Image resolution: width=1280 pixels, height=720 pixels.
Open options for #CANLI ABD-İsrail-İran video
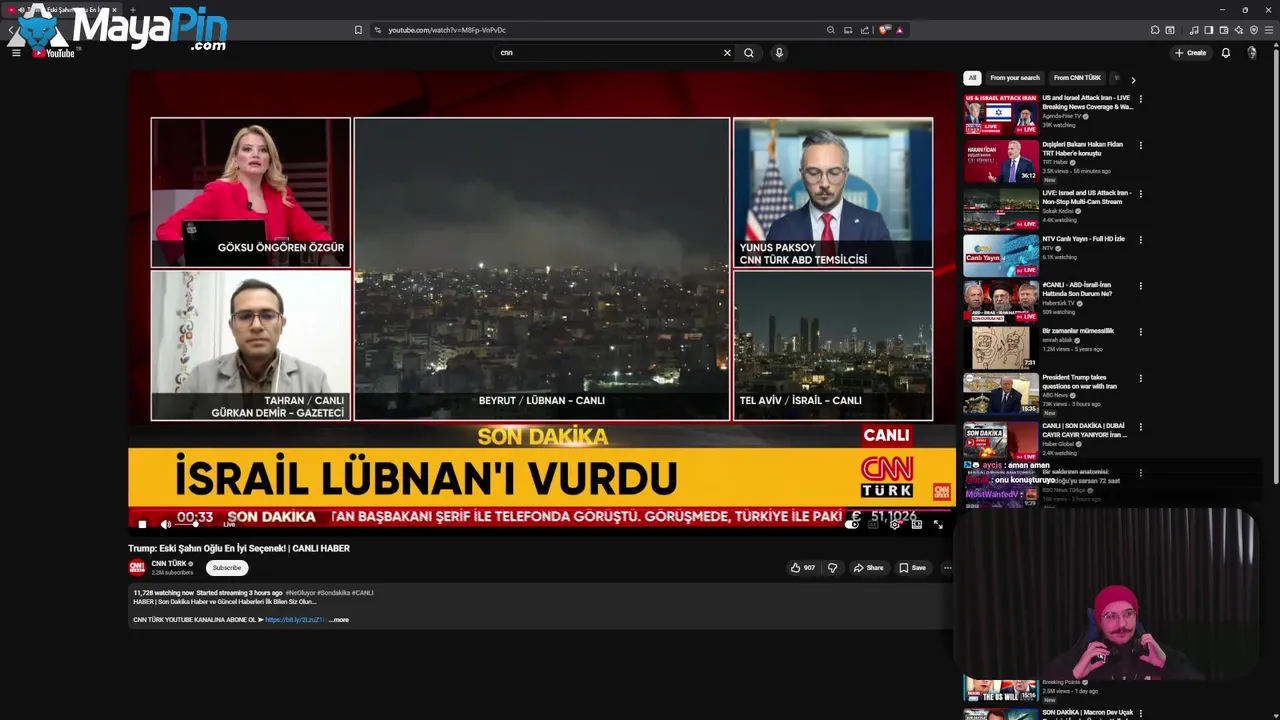pyautogui.click(x=1140, y=286)
